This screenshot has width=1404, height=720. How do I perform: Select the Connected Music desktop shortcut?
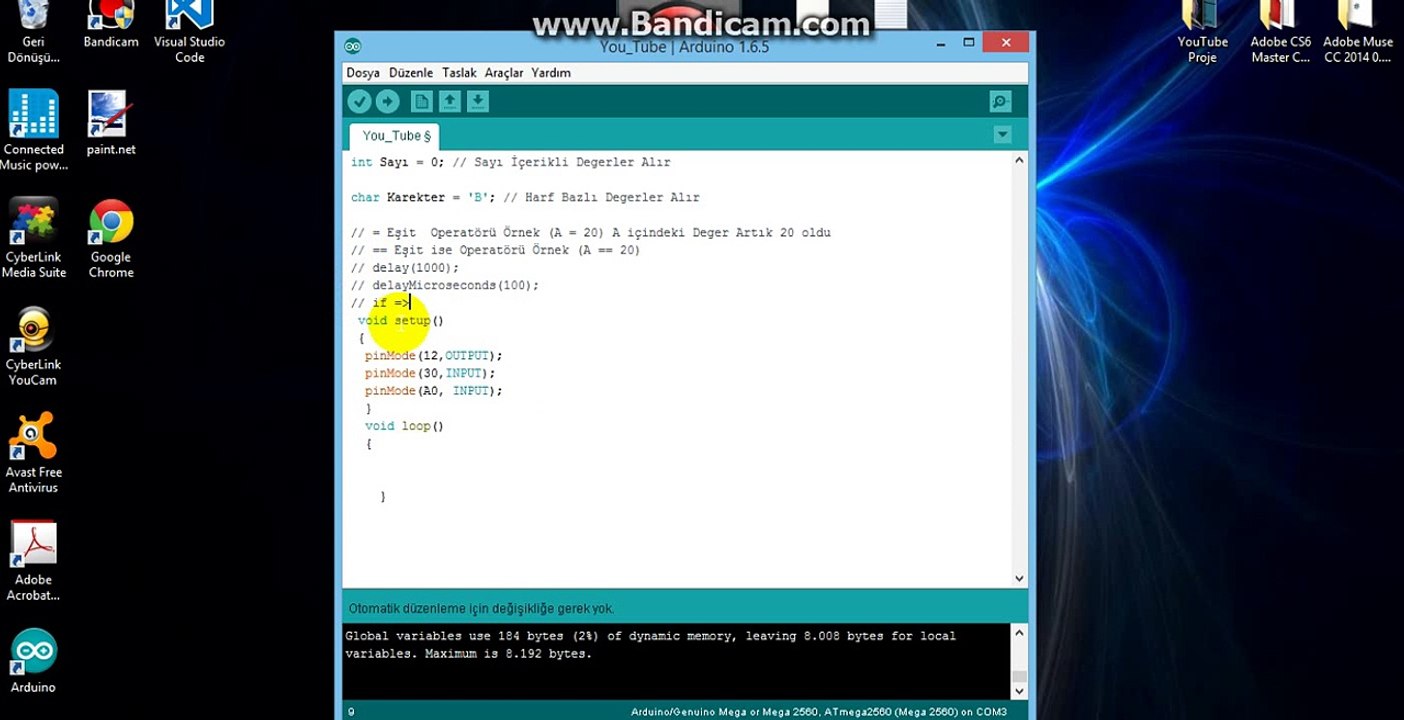point(34,130)
